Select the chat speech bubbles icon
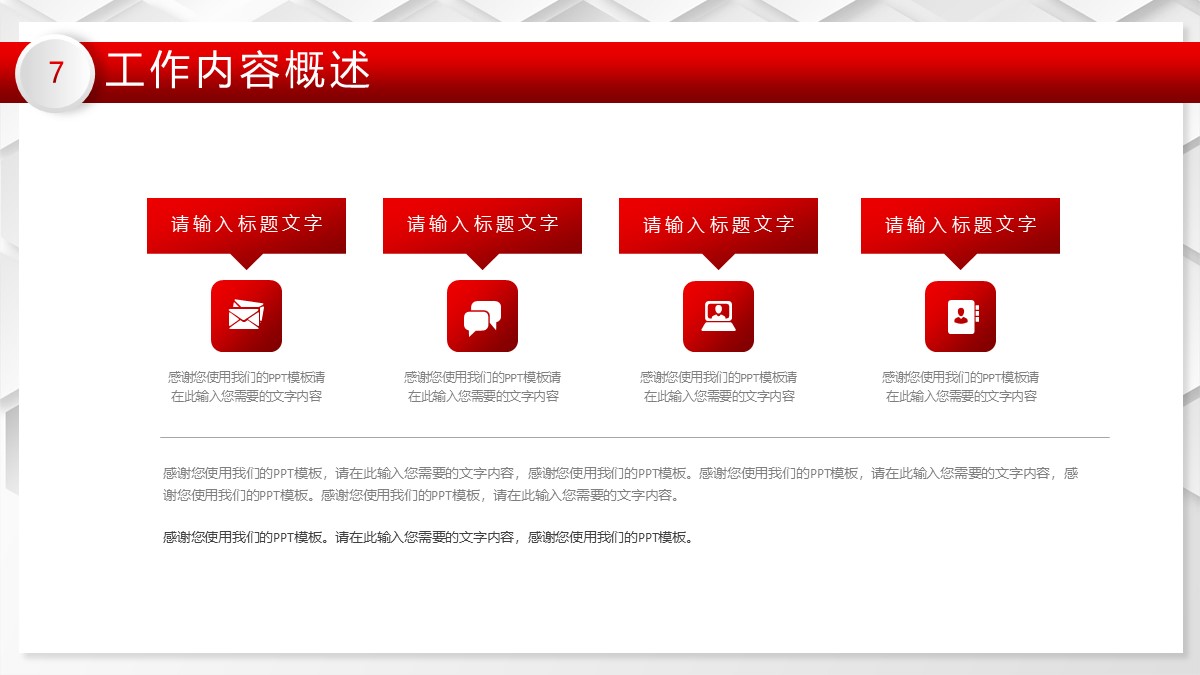Viewport: 1200px width, 675px height. coord(482,316)
